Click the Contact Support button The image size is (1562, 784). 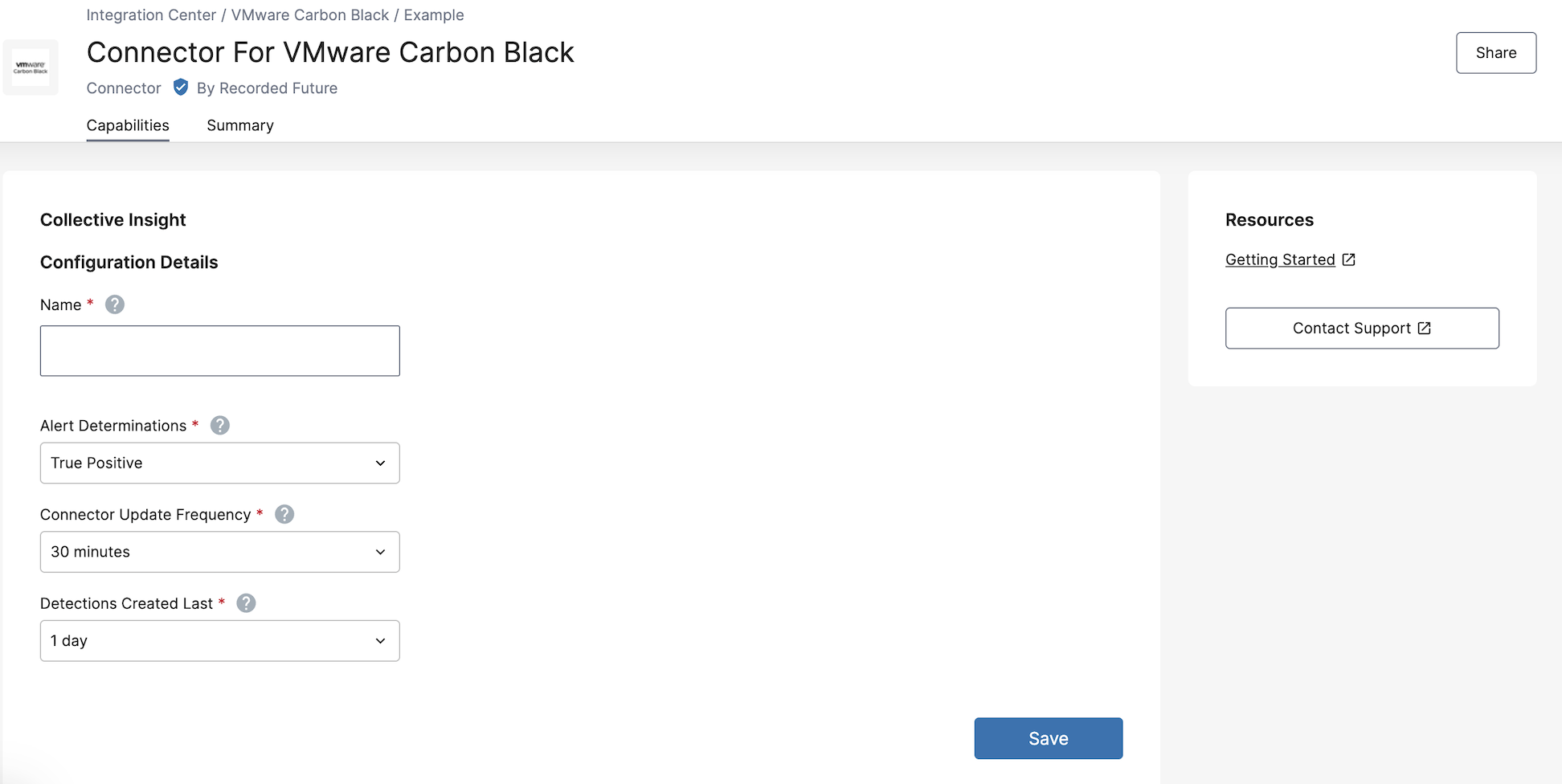coord(1361,329)
